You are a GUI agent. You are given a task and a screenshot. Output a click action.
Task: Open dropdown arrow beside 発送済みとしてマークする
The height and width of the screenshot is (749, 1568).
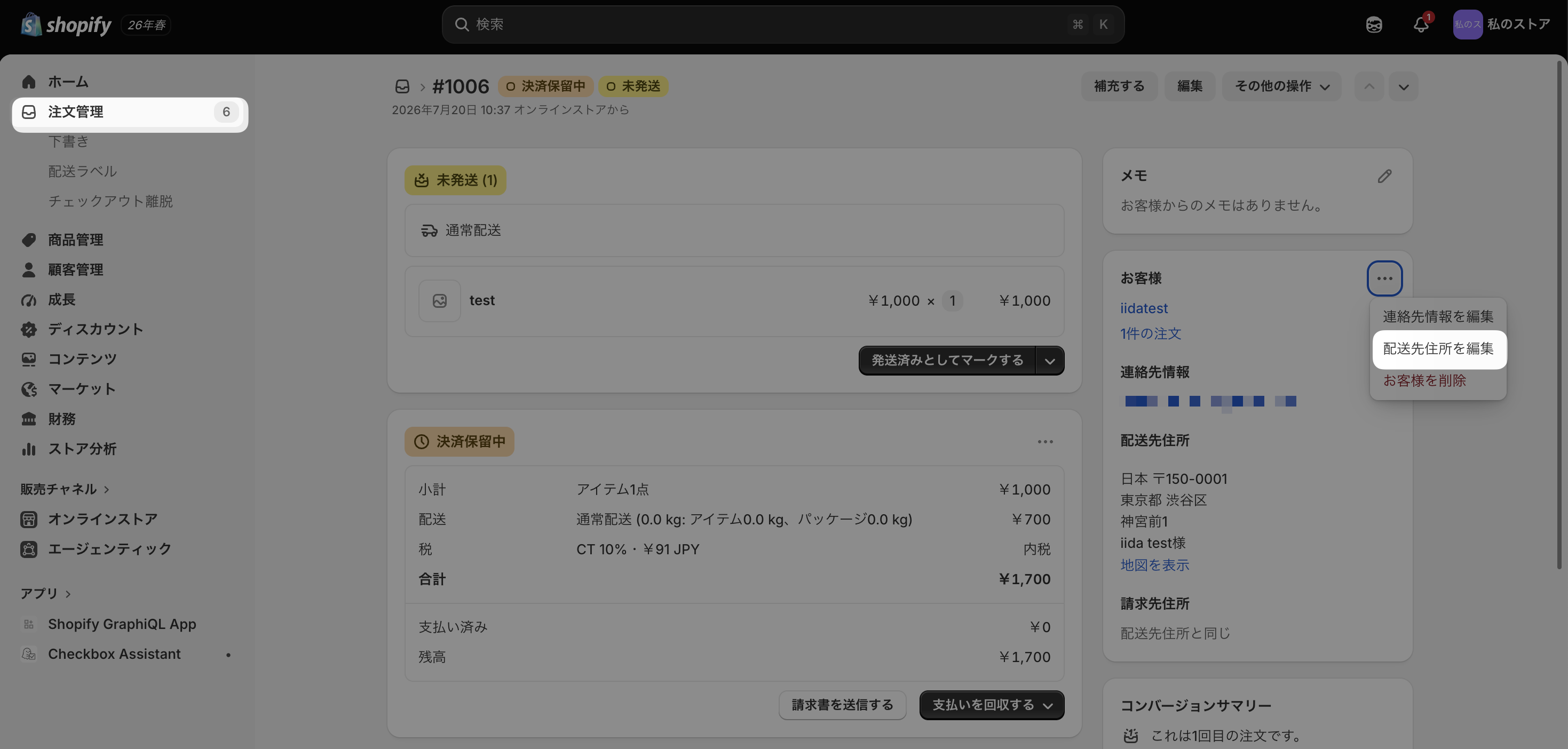pyautogui.click(x=1049, y=361)
